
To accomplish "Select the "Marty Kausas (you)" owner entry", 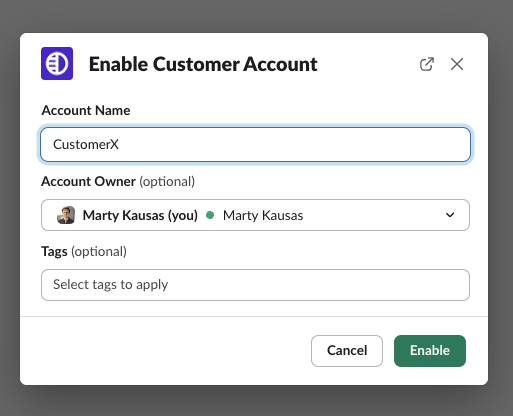I will pyautogui.click(x=140, y=215).
